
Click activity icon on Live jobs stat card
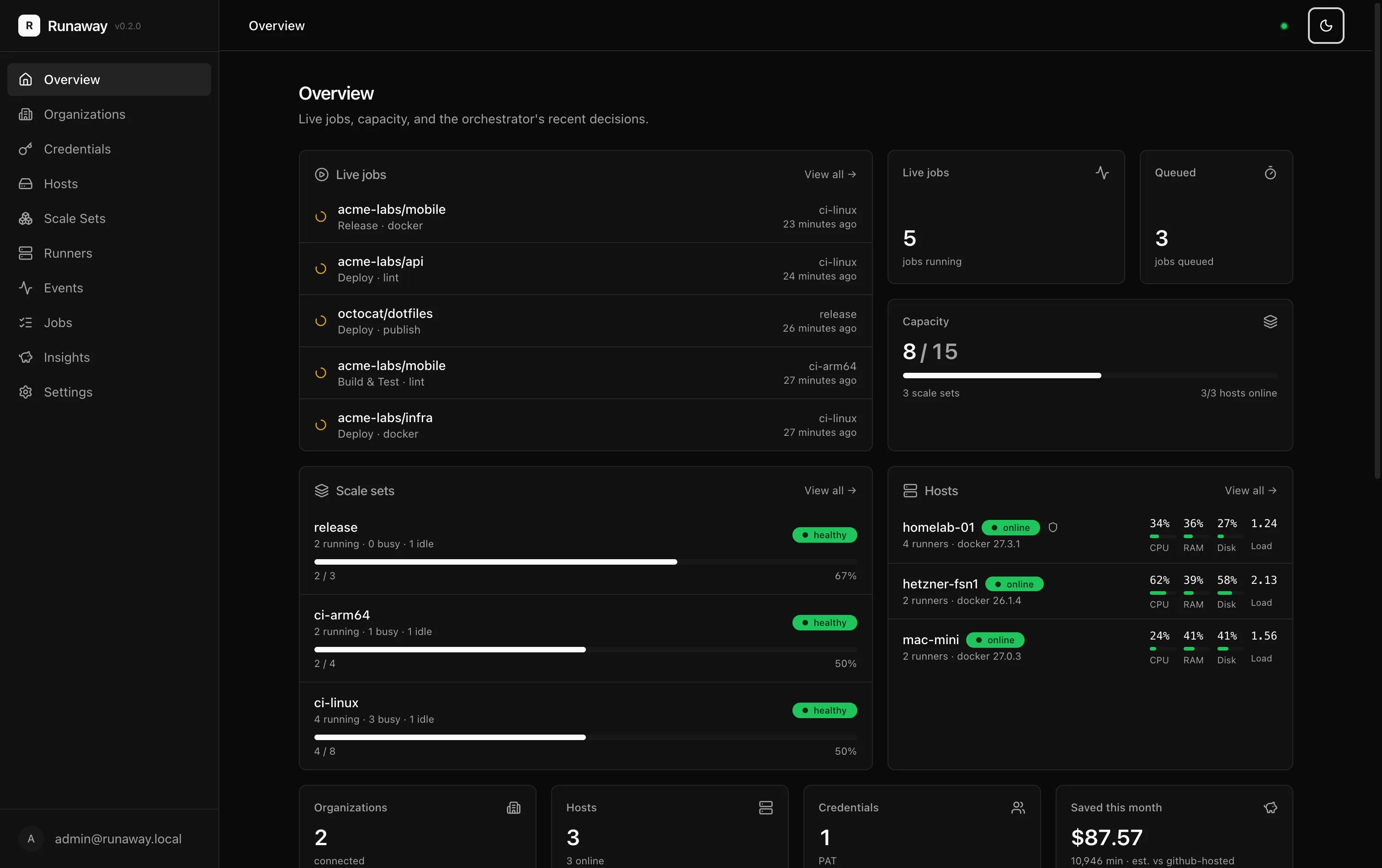pyautogui.click(x=1102, y=173)
